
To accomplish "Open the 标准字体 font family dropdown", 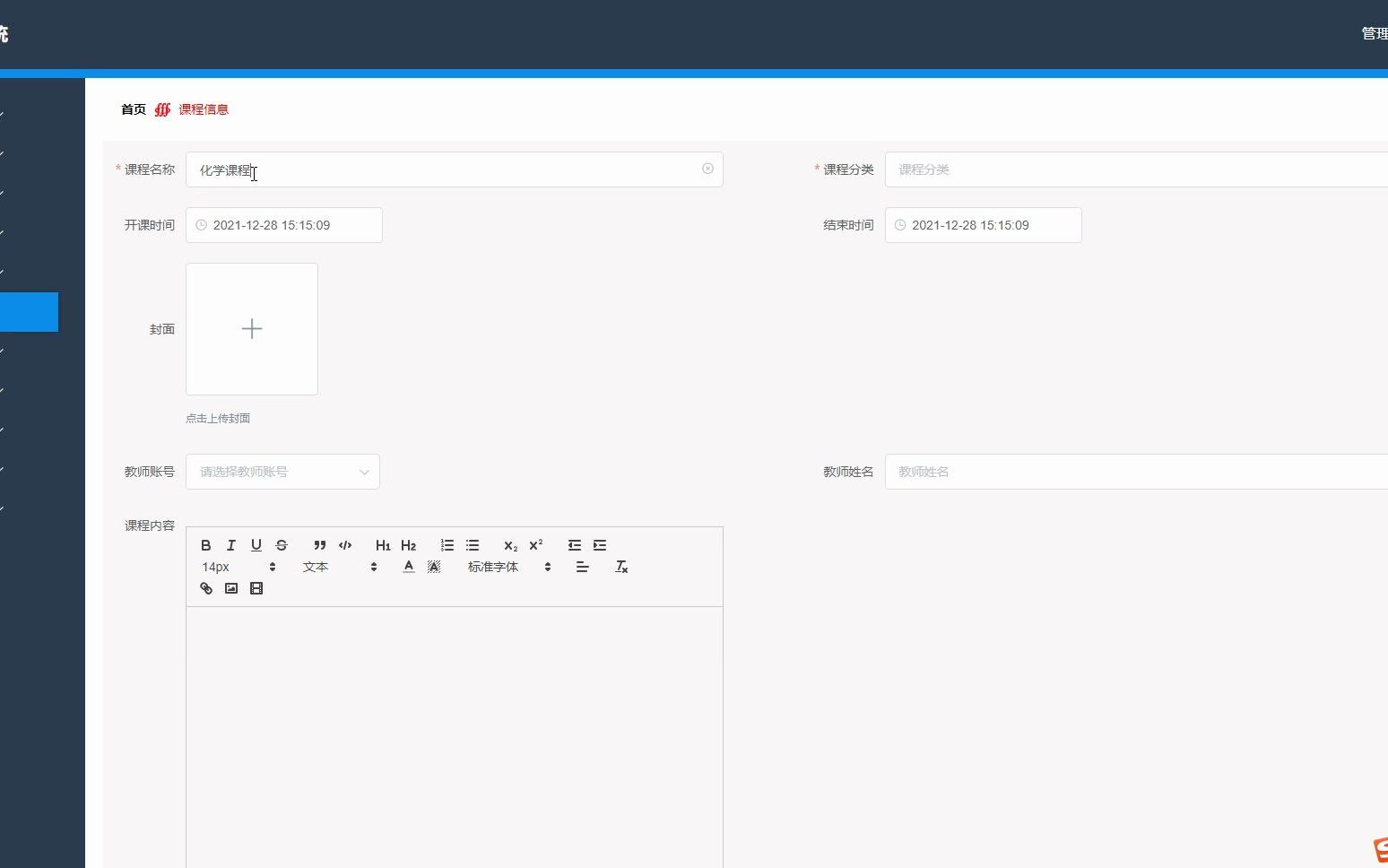I will point(493,567).
